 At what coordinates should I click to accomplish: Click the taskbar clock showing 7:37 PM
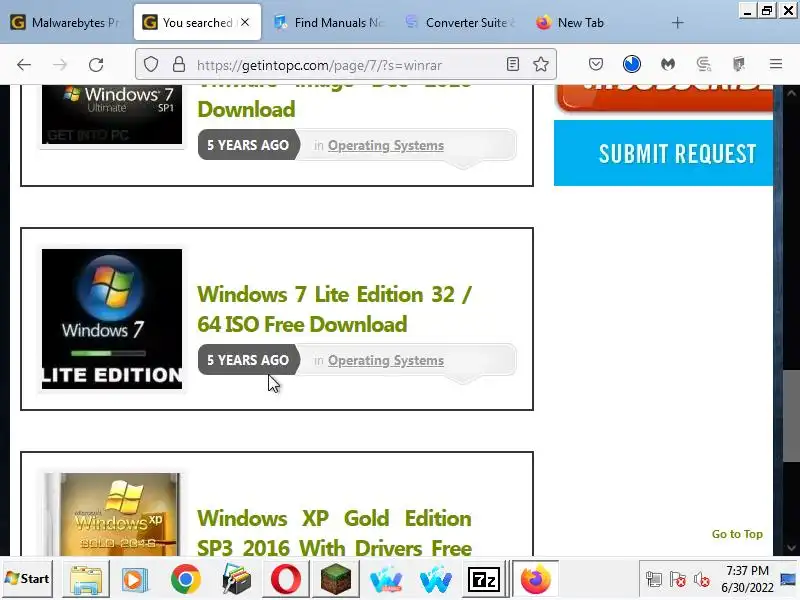747,579
